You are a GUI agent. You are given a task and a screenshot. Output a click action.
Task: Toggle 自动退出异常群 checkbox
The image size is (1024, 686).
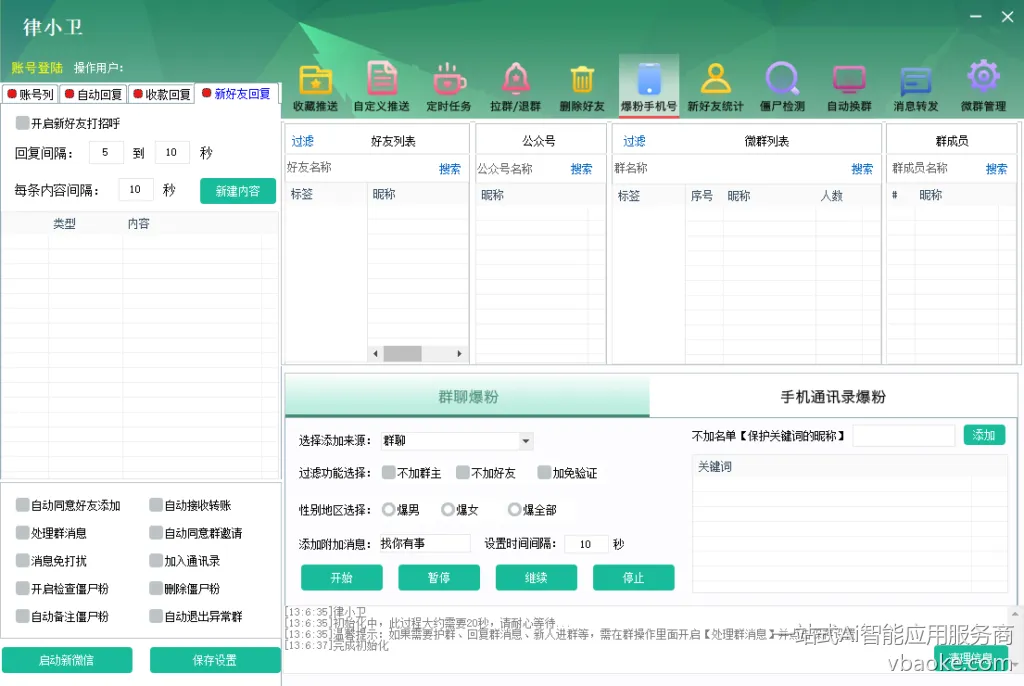(x=155, y=615)
